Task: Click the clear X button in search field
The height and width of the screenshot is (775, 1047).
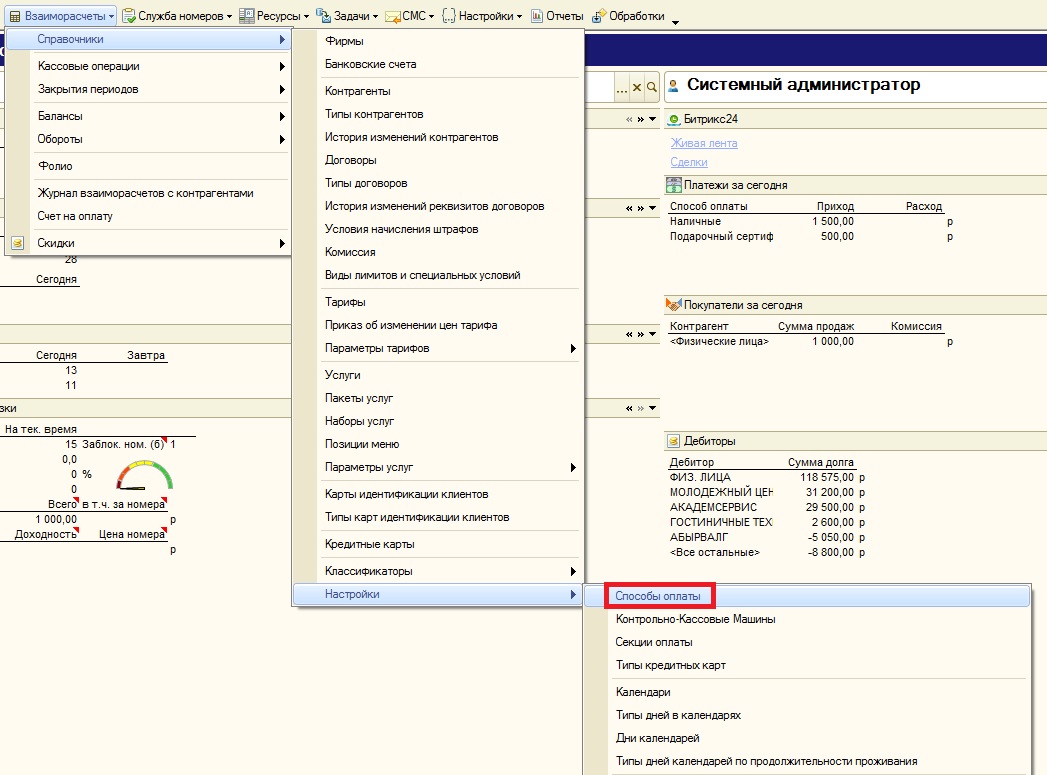Action: [637, 87]
